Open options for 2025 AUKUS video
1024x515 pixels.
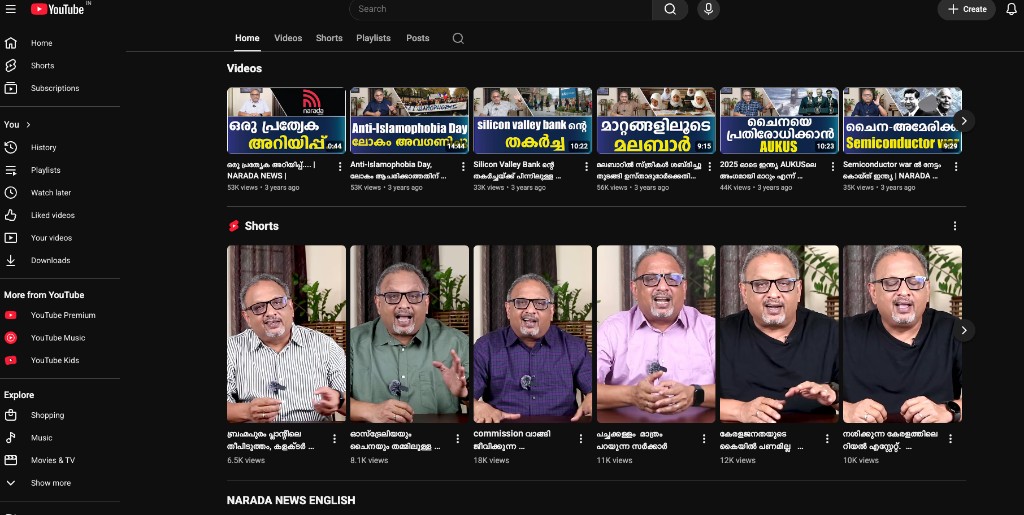833,166
